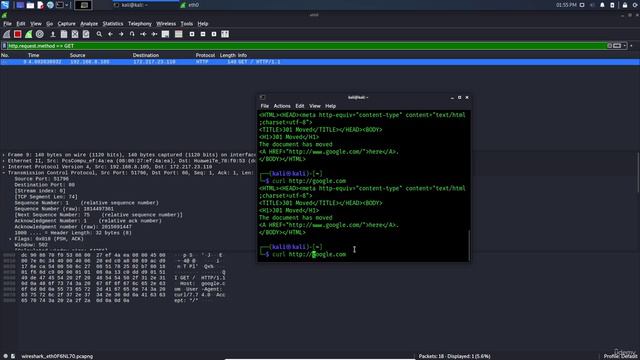Image resolution: width=640 pixels, height=360 pixels.
Task: Open the terminal's Actions menu
Action: click(282, 106)
